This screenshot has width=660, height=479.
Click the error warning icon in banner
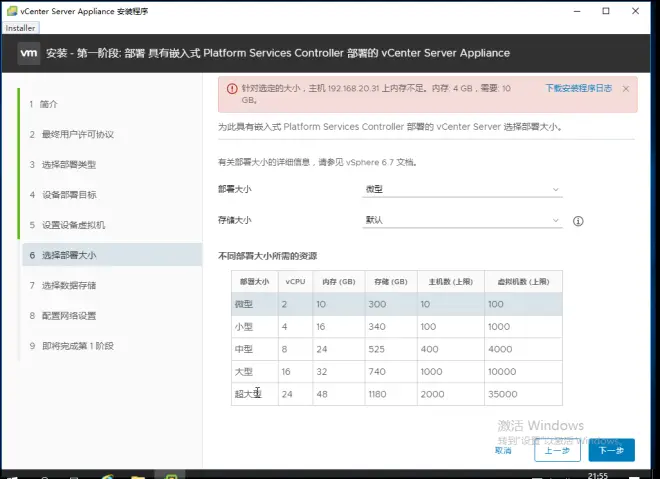pyautogui.click(x=232, y=88)
